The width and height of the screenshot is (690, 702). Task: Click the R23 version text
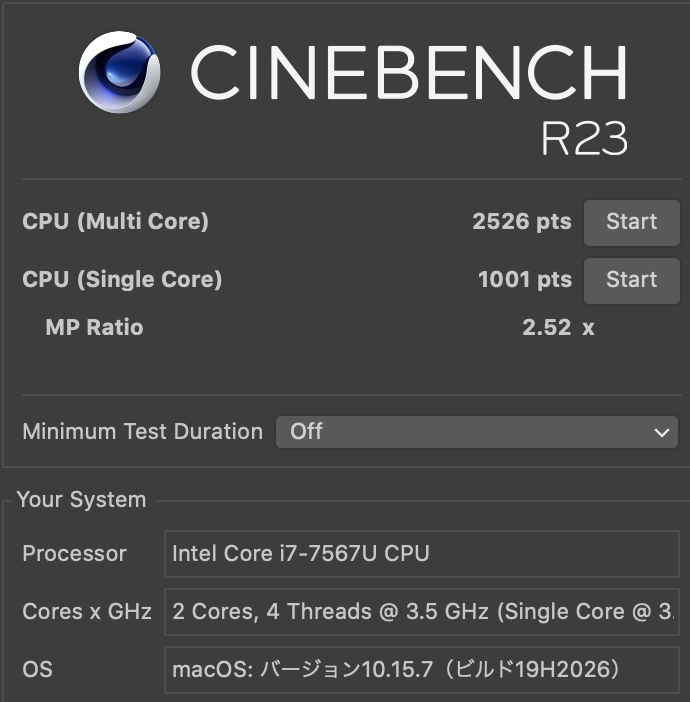[584, 140]
